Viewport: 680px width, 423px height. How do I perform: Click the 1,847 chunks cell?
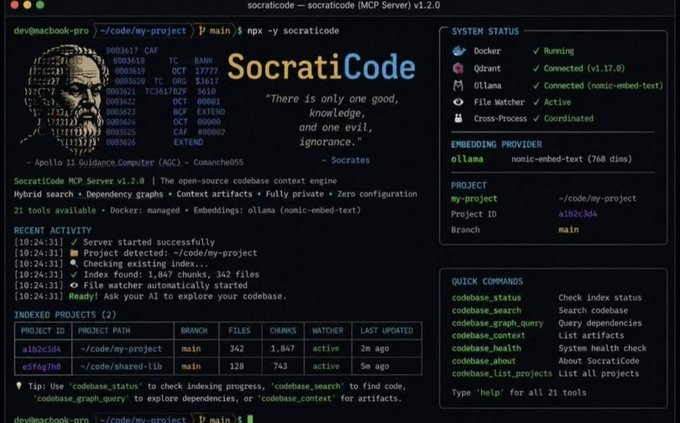tap(282, 348)
